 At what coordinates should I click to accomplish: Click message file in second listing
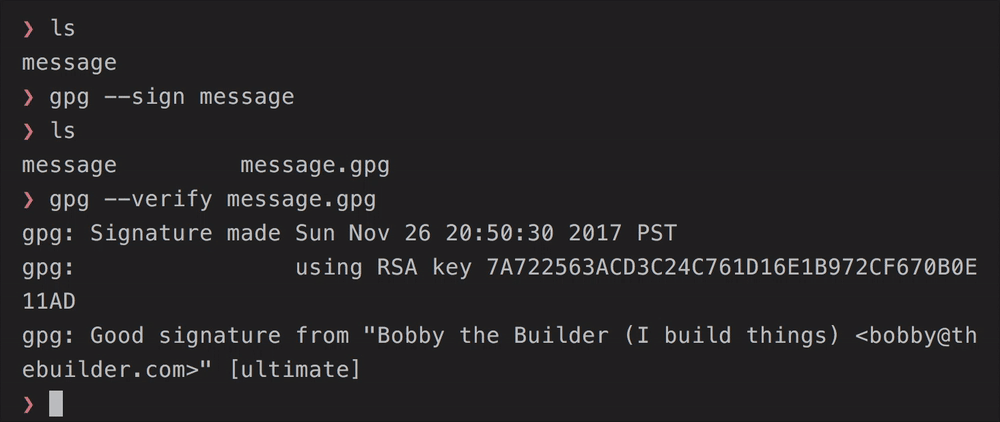[x=69, y=166]
